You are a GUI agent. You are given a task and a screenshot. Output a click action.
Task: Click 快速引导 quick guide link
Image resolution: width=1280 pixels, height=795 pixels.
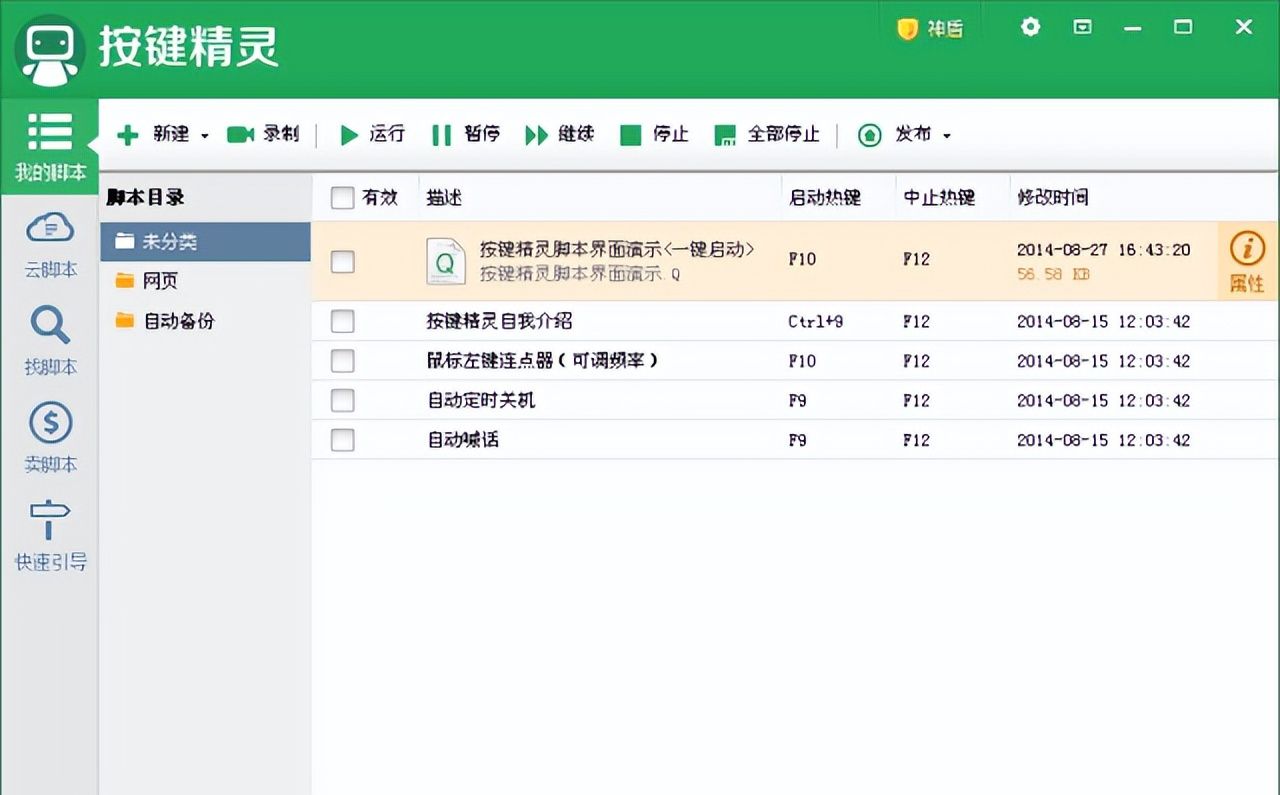(49, 534)
